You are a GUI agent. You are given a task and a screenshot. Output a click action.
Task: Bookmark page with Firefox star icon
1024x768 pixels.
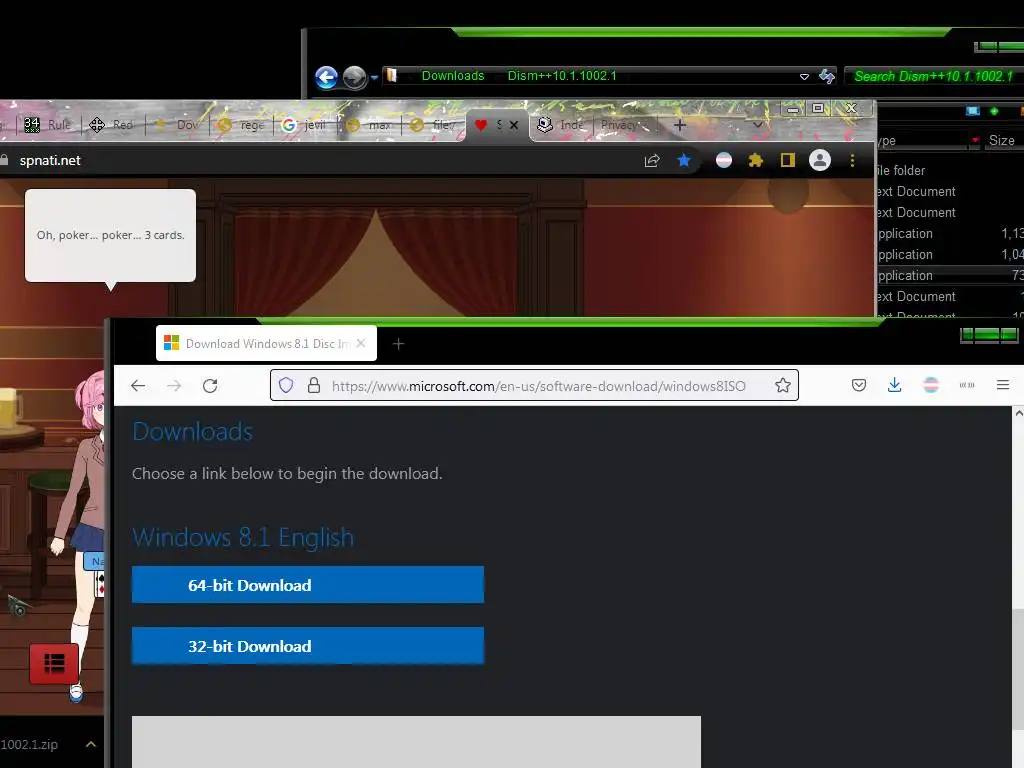point(782,385)
